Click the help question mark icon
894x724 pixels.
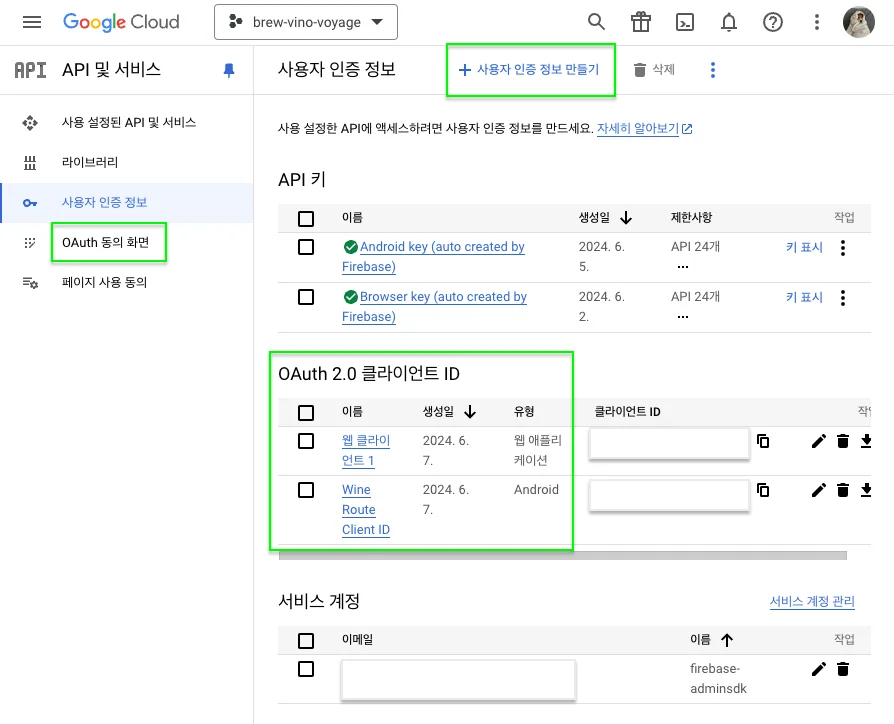coord(772,22)
